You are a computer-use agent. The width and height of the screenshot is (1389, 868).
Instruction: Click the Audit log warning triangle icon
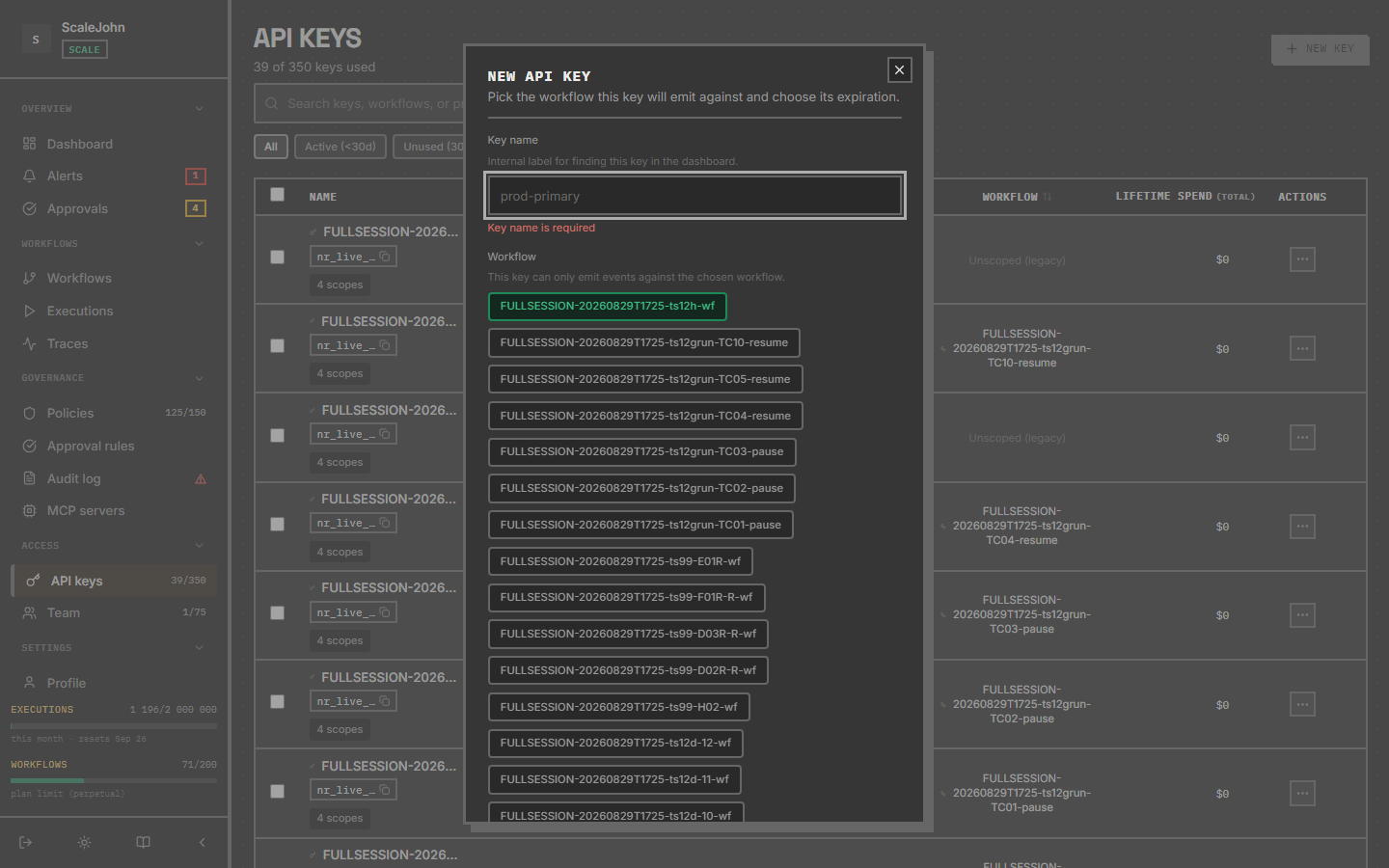point(201,478)
